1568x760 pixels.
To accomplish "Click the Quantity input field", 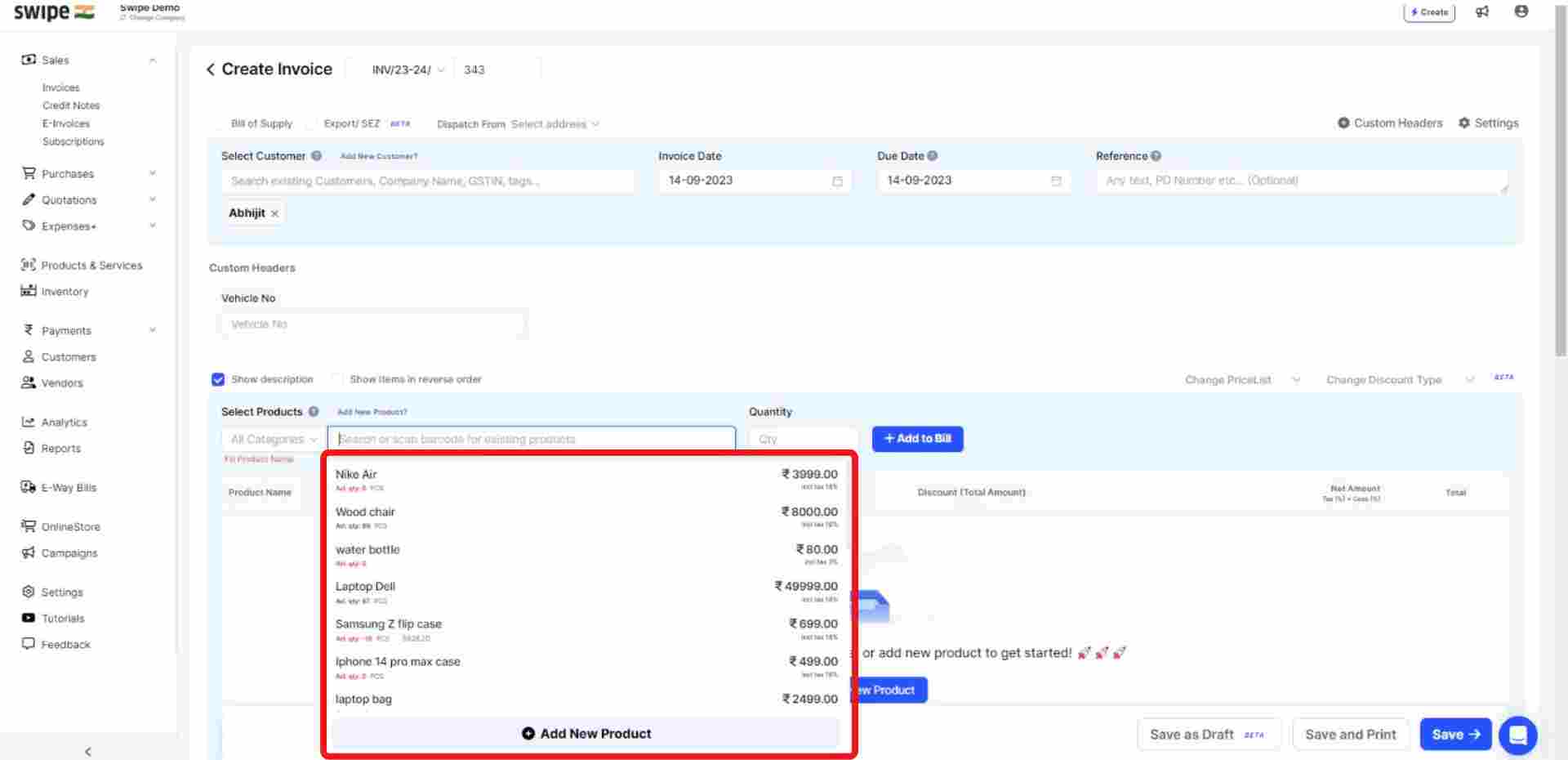I will [804, 439].
